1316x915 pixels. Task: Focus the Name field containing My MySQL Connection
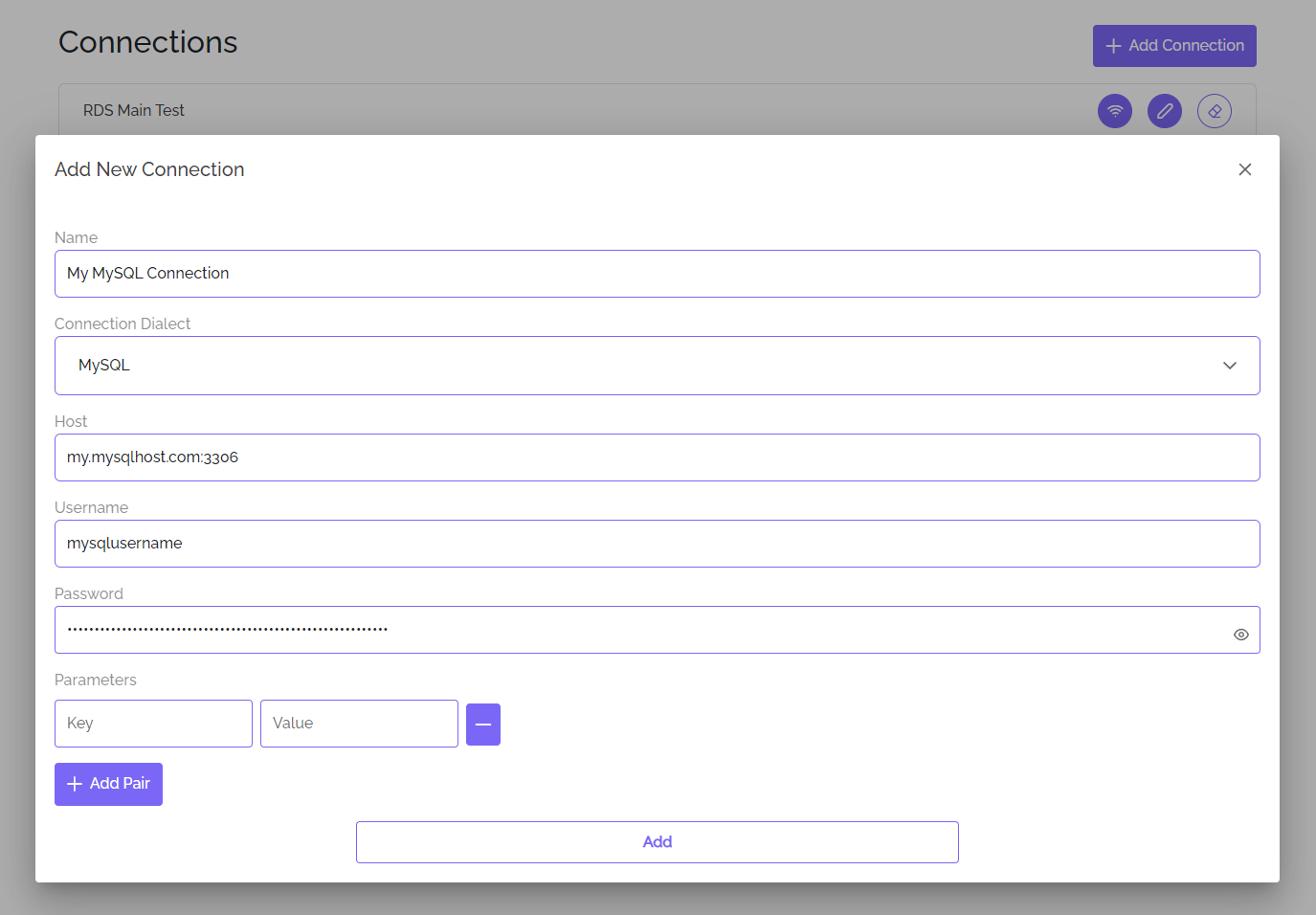pos(657,274)
